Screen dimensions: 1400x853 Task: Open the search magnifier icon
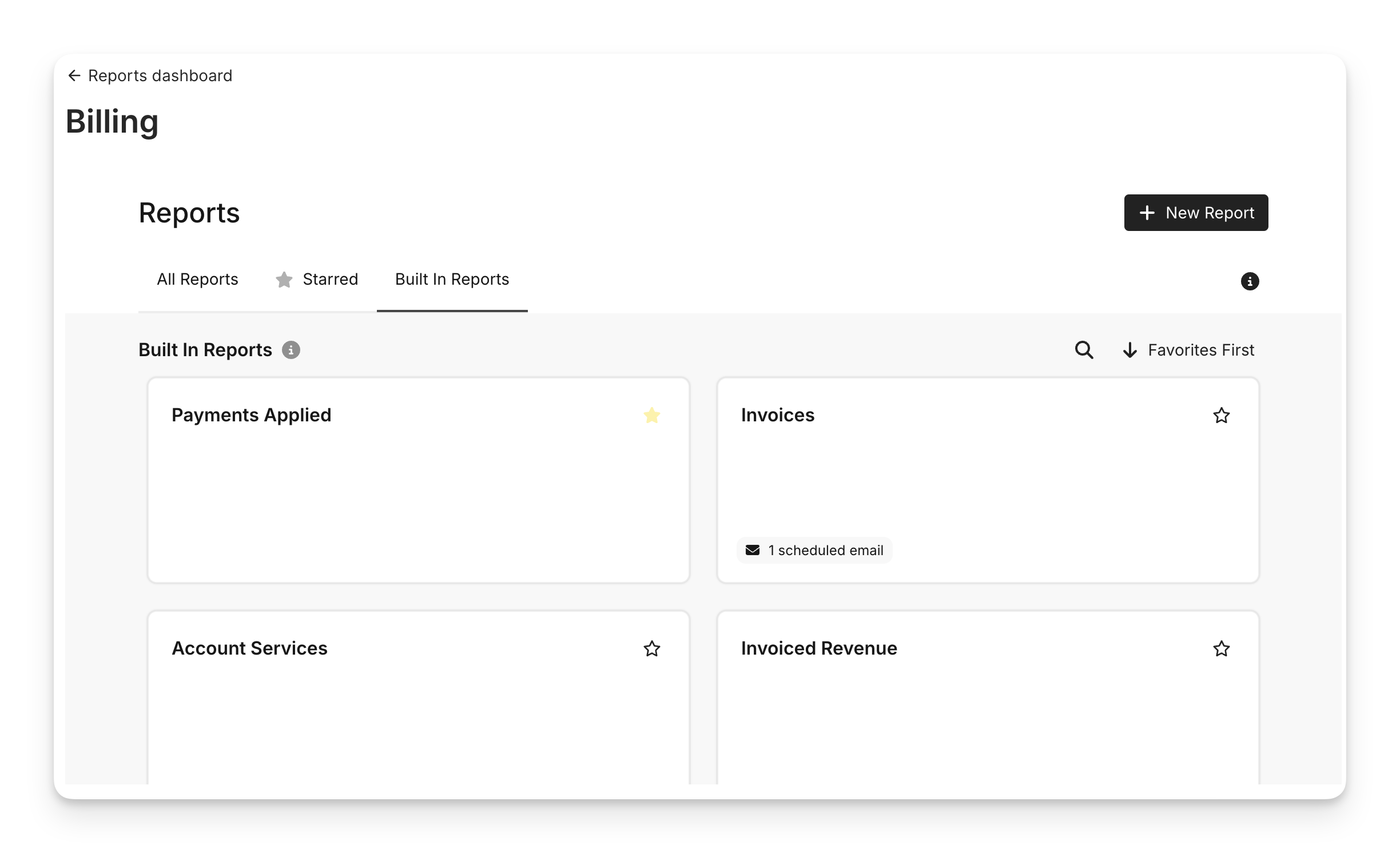point(1084,350)
